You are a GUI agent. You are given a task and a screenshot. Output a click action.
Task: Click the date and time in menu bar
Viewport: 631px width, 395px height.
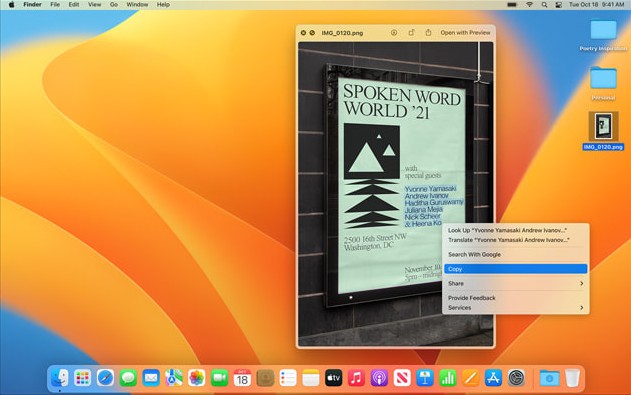point(596,5)
